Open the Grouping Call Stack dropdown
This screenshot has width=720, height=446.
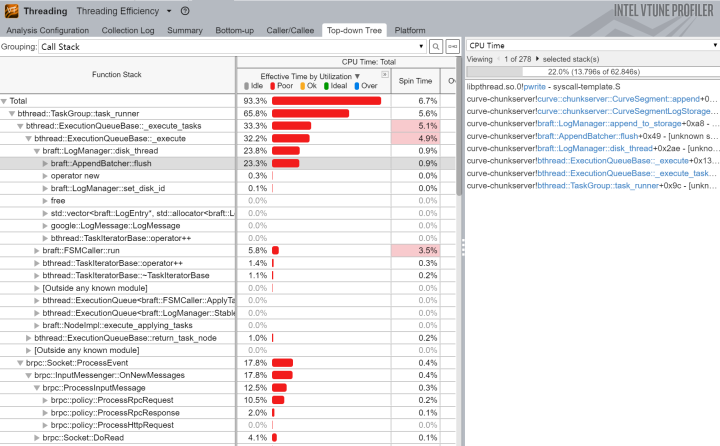click(232, 46)
